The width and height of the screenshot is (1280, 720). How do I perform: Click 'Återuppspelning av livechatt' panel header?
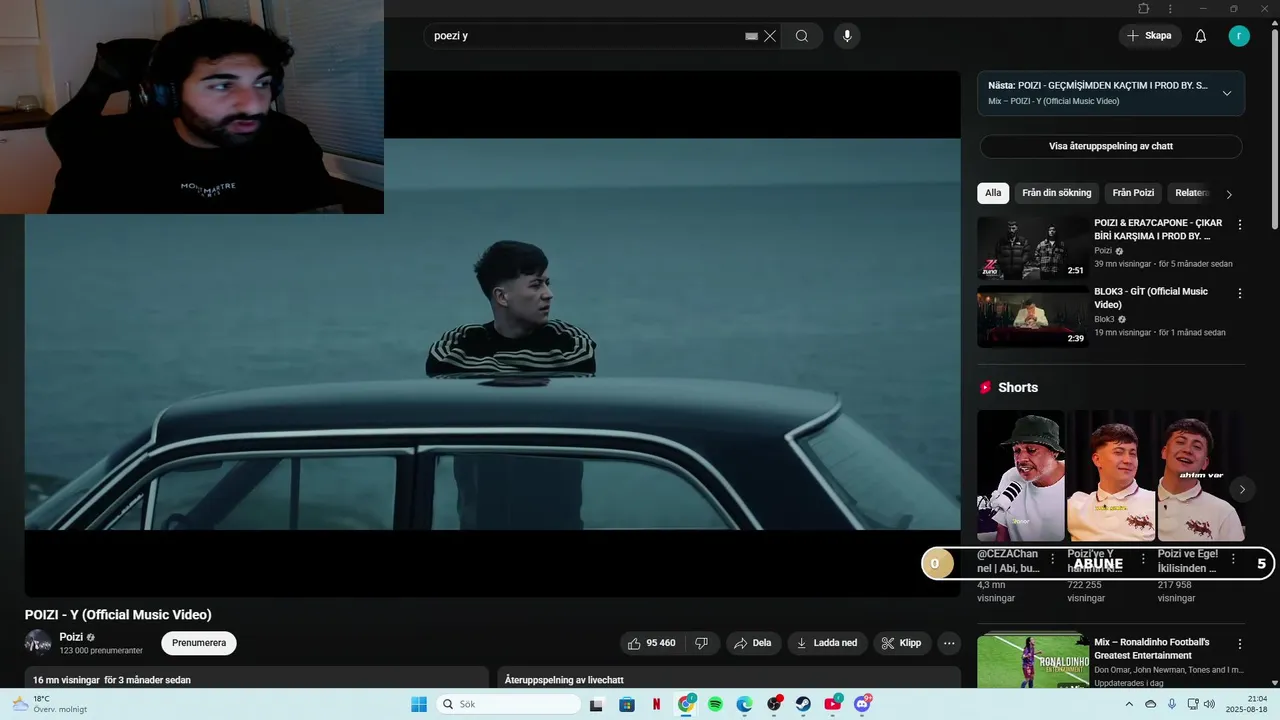tap(565, 680)
